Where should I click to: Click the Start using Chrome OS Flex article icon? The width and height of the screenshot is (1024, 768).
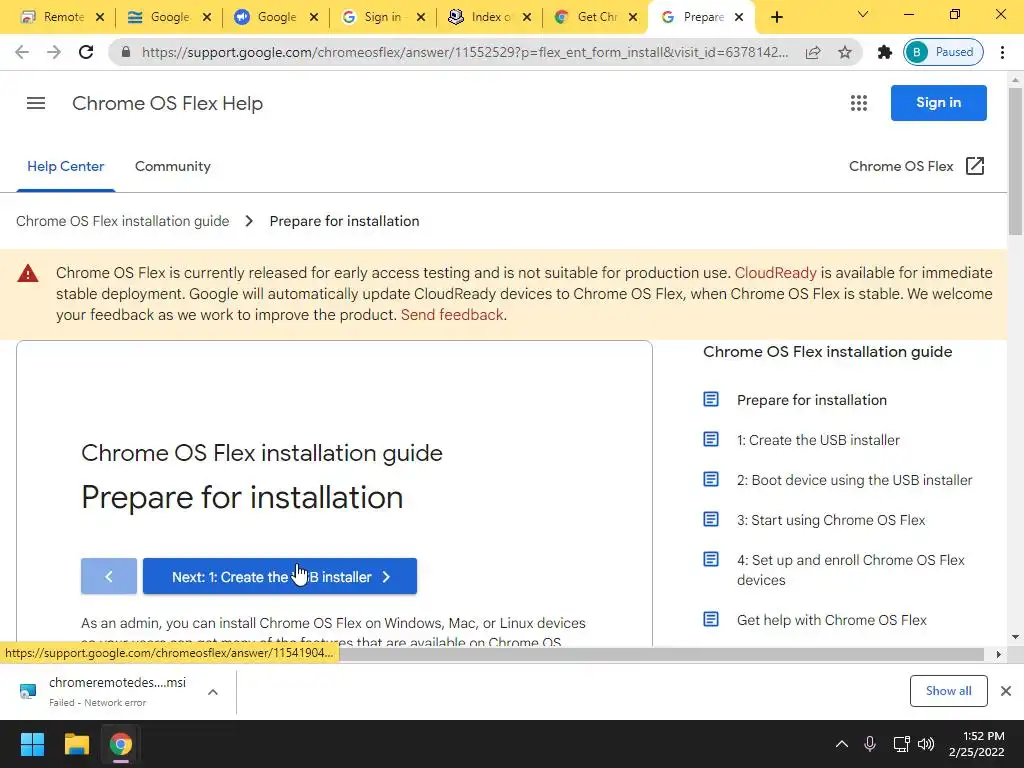[x=711, y=519]
